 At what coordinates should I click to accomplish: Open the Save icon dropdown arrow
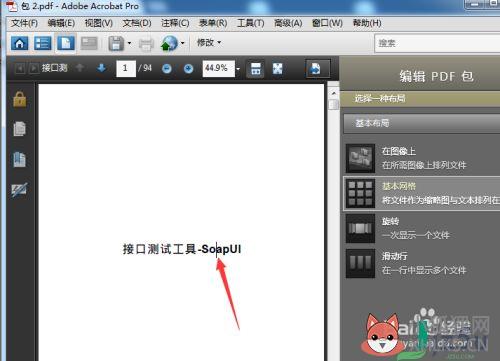click(129, 43)
